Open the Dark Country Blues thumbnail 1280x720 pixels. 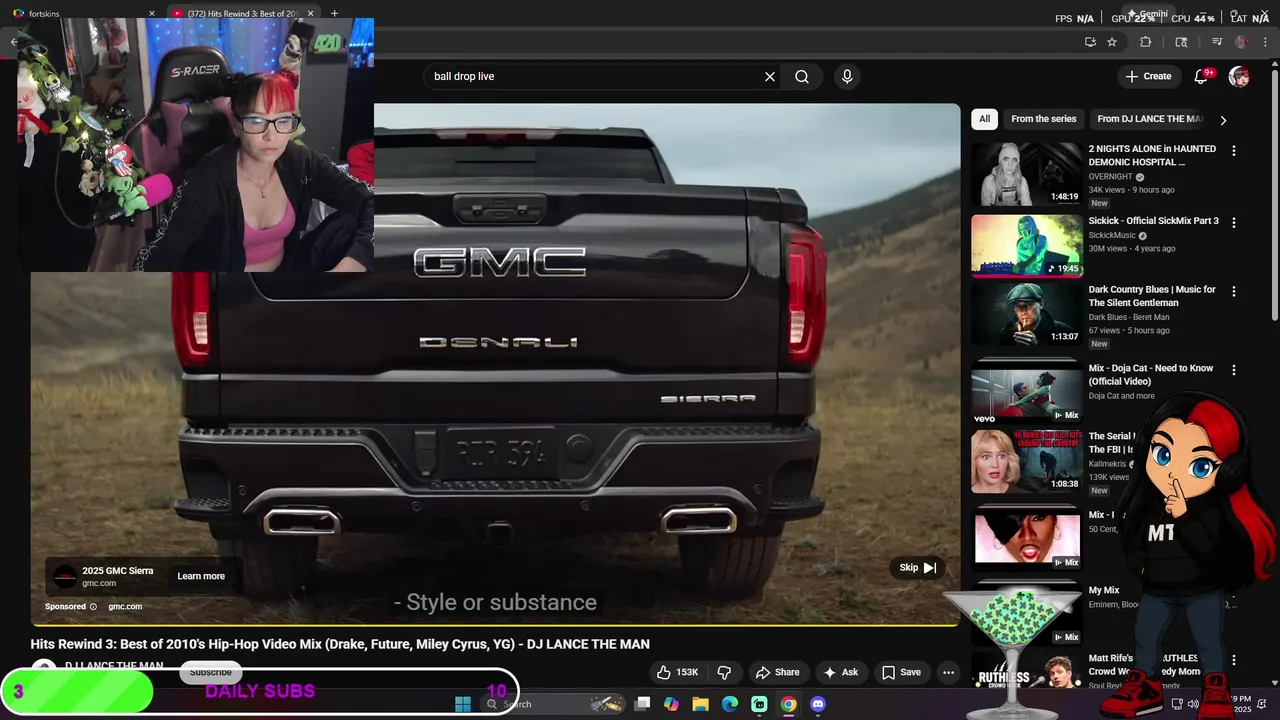(x=1026, y=315)
